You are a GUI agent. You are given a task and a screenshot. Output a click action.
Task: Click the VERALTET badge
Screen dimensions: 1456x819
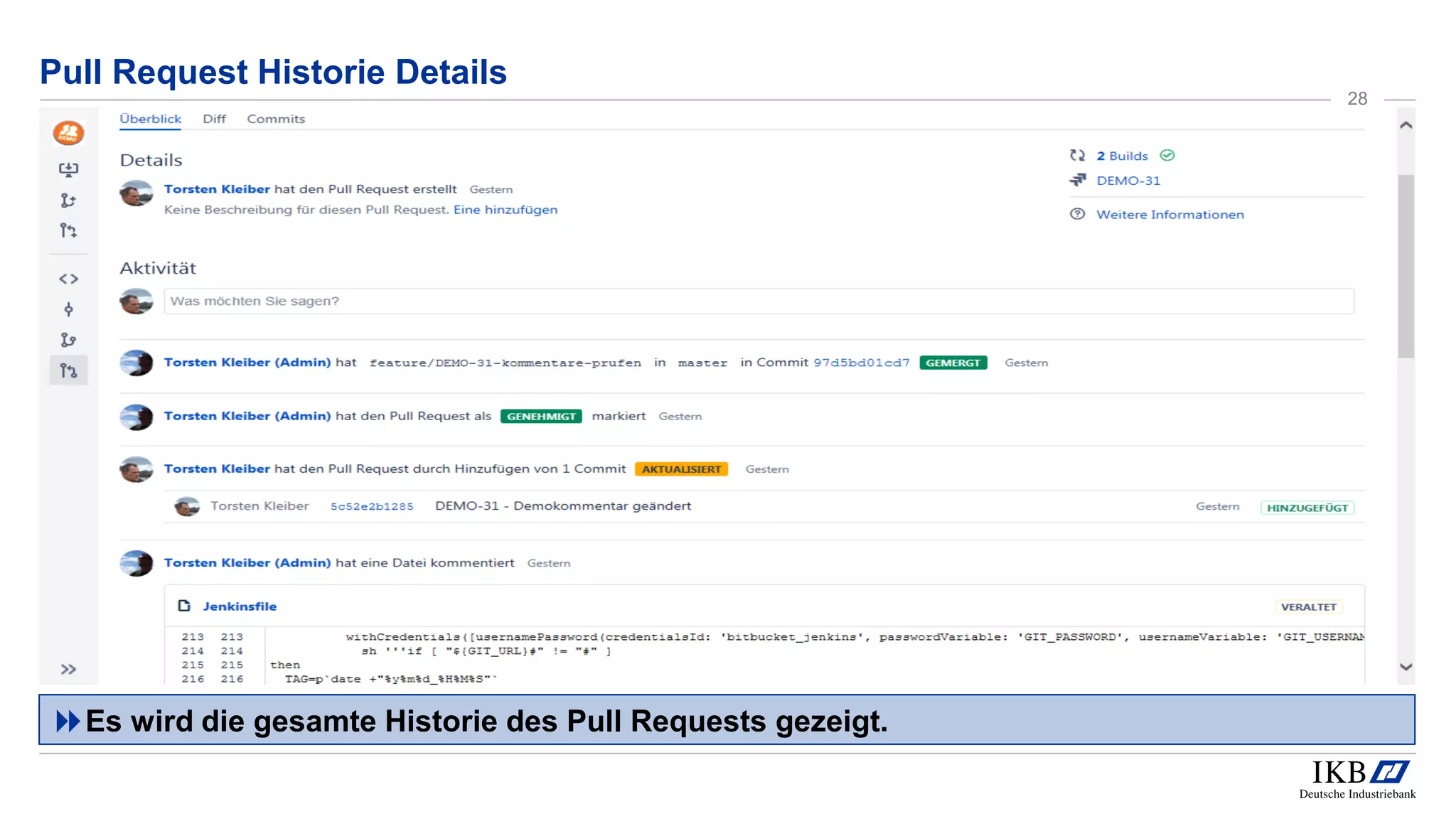[x=1309, y=607]
